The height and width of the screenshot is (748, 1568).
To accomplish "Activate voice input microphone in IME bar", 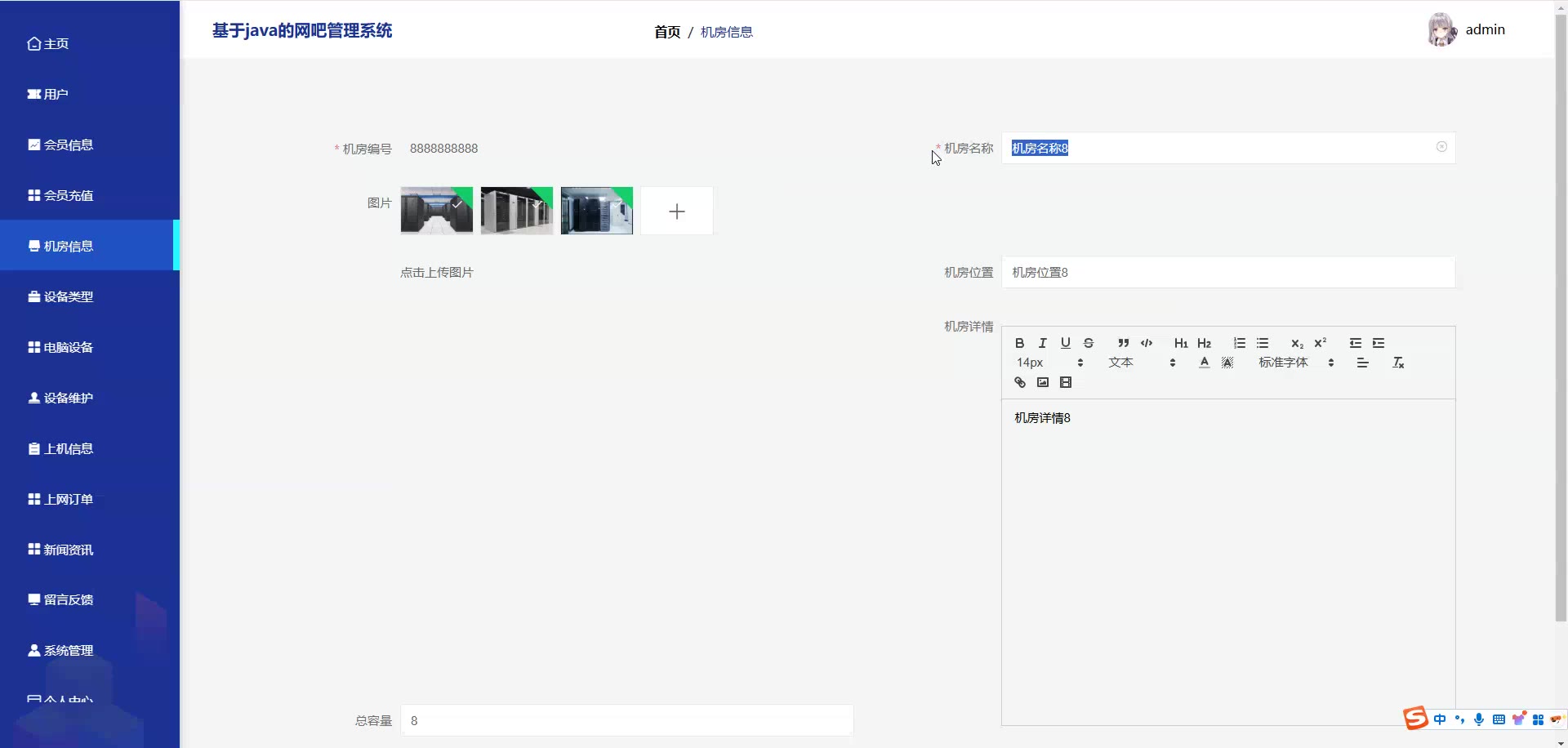I will 1479,719.
